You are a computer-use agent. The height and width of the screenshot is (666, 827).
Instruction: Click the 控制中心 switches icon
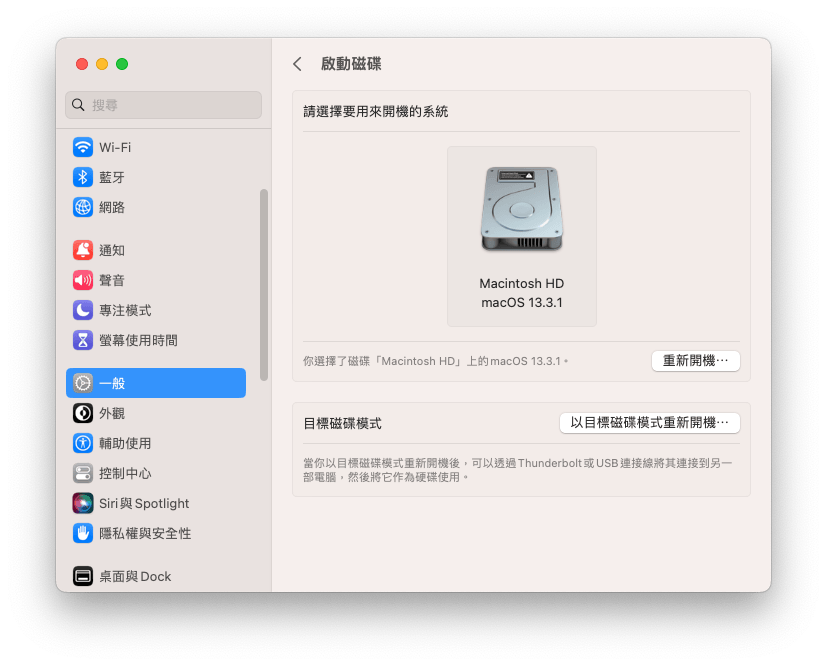coord(83,473)
